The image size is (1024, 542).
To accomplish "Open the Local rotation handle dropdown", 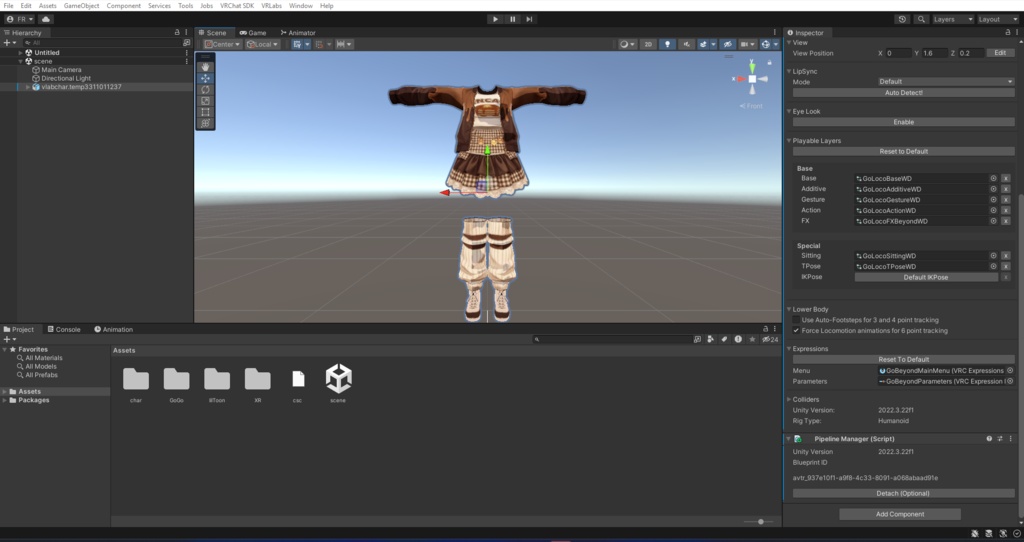I will pyautogui.click(x=263, y=44).
